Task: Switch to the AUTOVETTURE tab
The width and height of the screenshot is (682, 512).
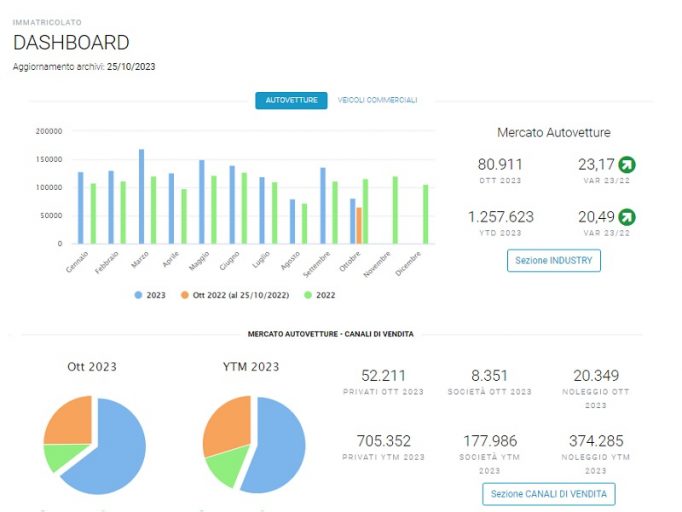Action: coord(291,100)
